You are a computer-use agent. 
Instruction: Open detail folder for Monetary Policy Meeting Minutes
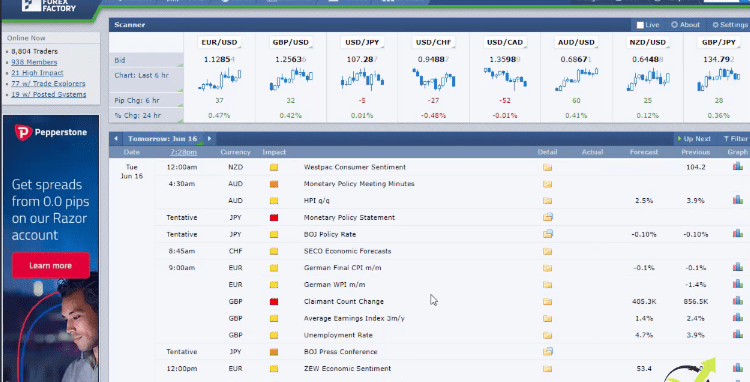coord(547,184)
